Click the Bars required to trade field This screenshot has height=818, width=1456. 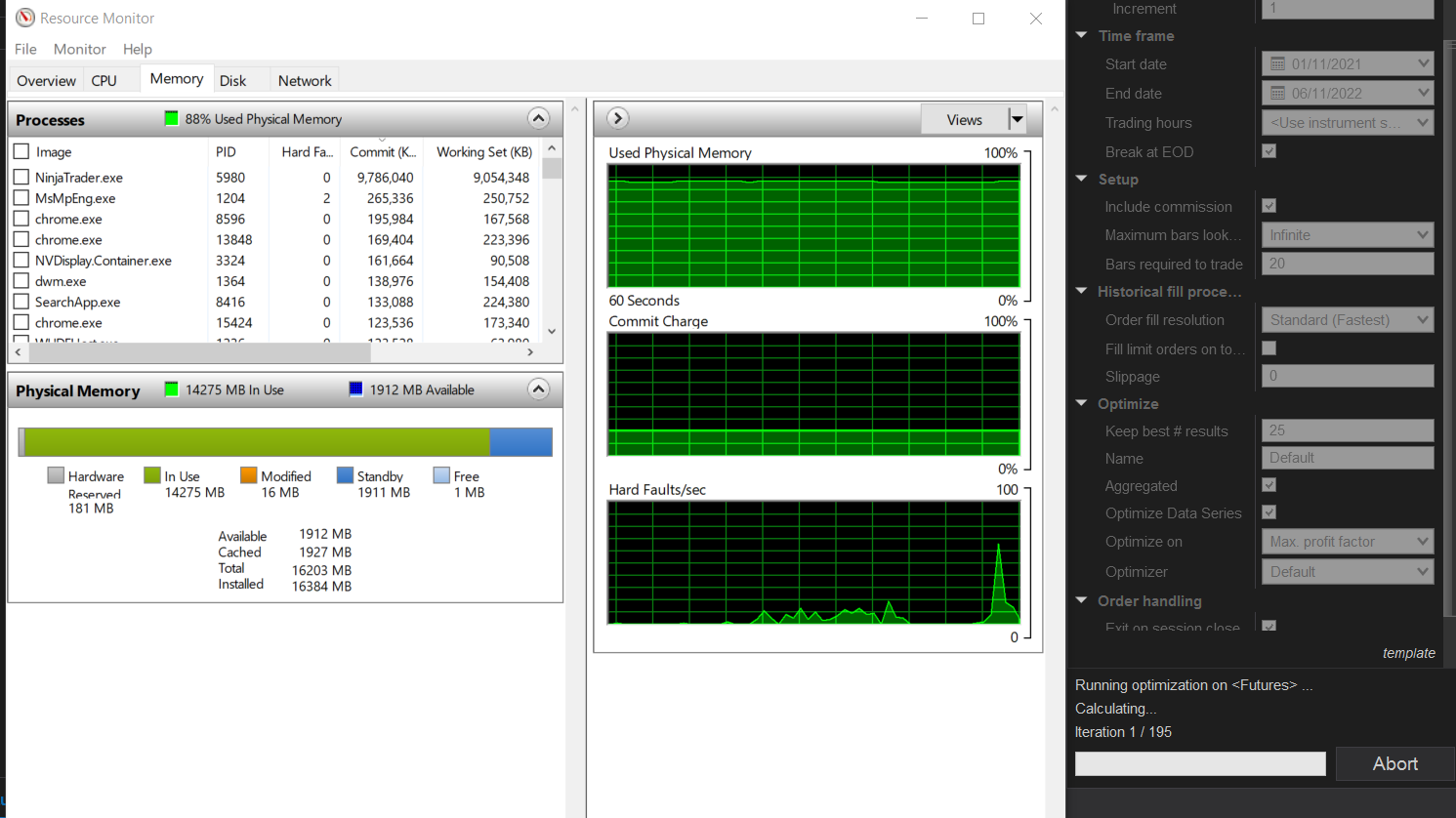click(1348, 264)
